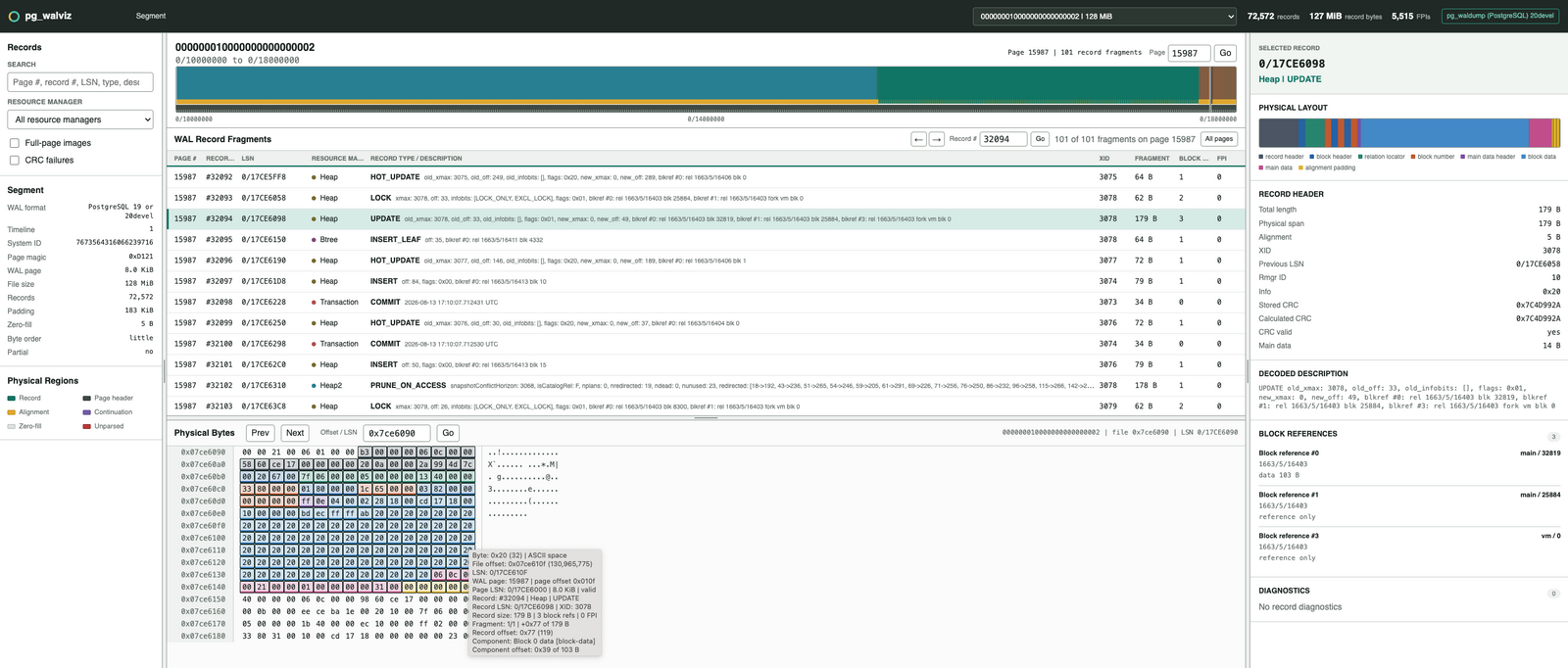Enable the CRC failures checkbox
Screen dimensions: 1568x668
[14, 160]
